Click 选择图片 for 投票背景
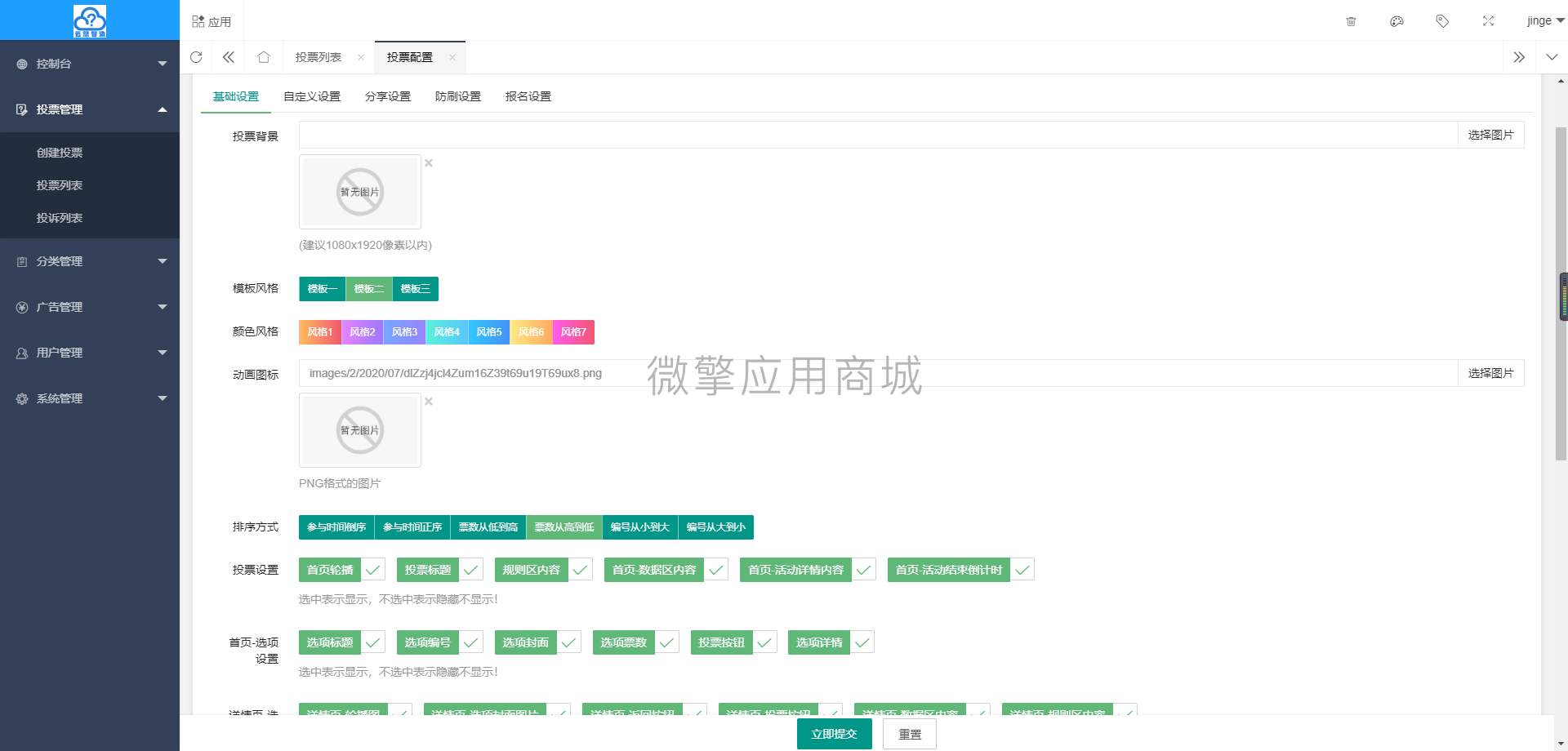This screenshot has height=751, width=1568. tap(1490, 135)
